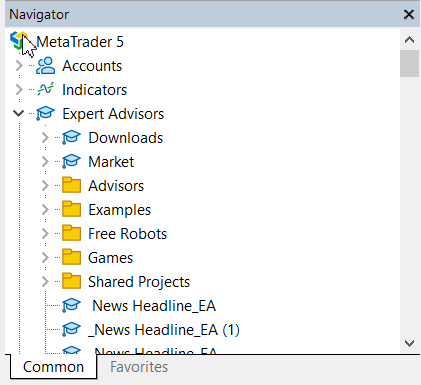421x385 pixels.
Task: Click the Expert Advisors graduation cap icon
Action: coord(45,114)
